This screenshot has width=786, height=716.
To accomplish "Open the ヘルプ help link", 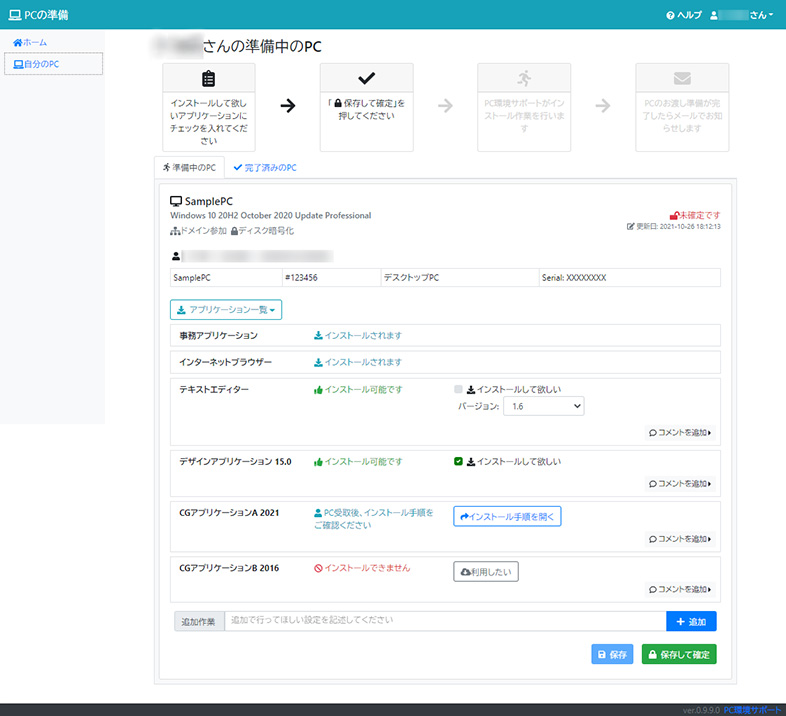I will 684,15.
